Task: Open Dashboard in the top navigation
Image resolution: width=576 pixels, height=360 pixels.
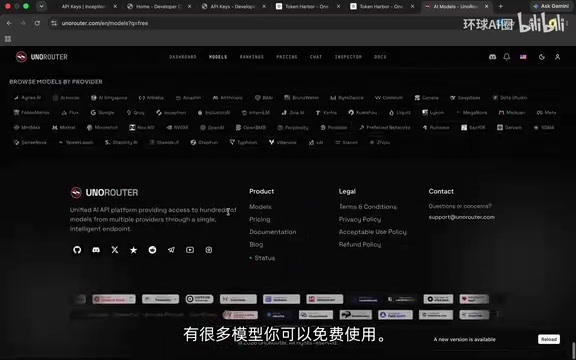Action: [183, 57]
